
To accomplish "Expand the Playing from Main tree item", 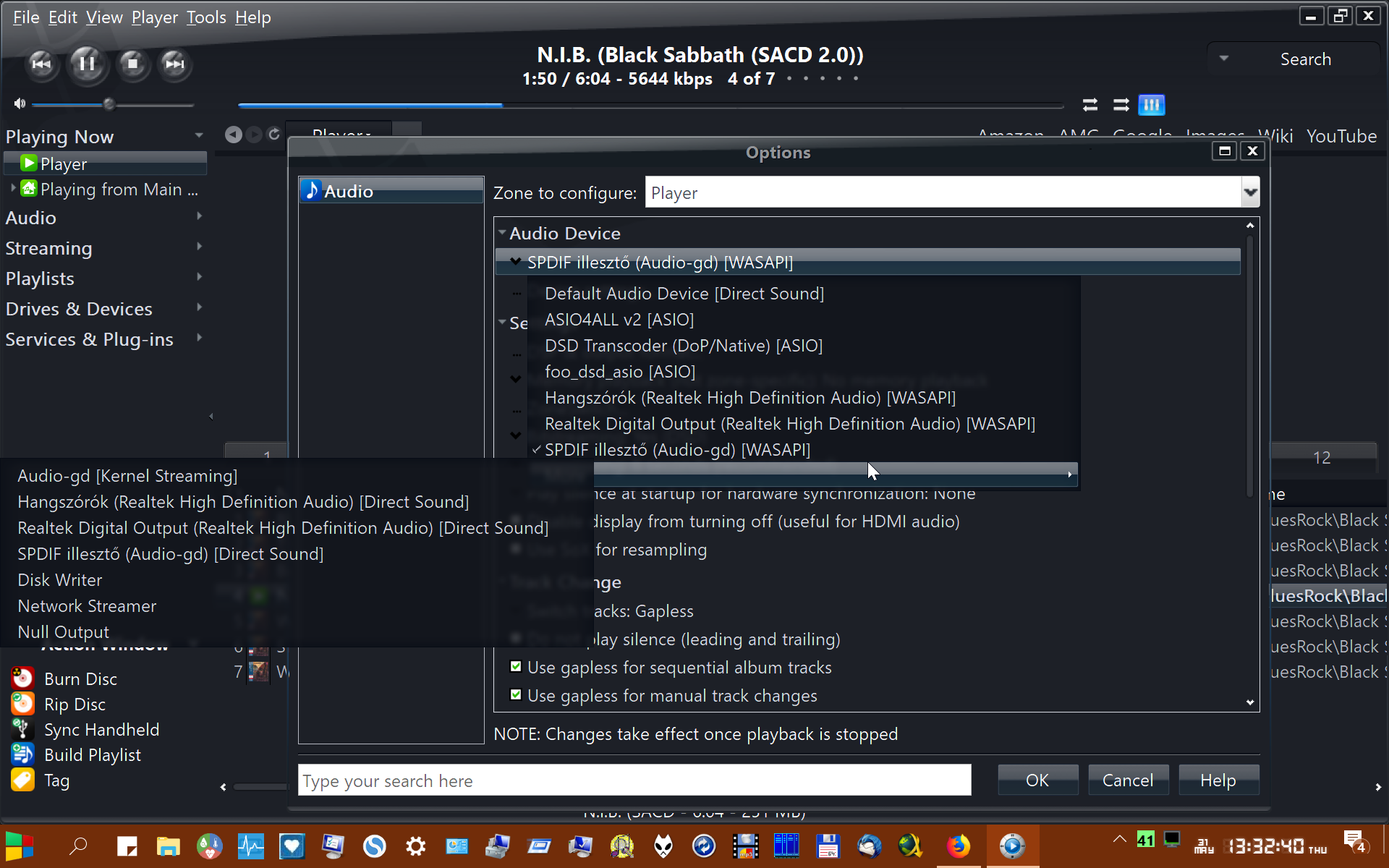I will (13, 188).
